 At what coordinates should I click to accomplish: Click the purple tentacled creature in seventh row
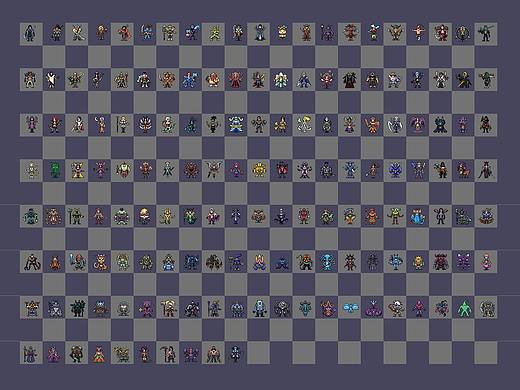coord(372,308)
